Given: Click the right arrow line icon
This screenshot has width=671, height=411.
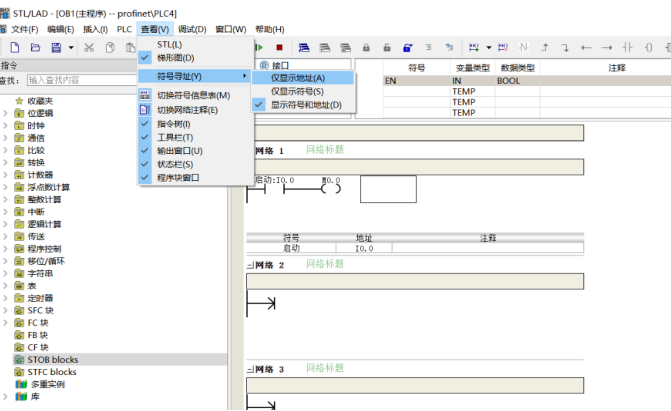Looking at the screenshot, I should [607, 48].
